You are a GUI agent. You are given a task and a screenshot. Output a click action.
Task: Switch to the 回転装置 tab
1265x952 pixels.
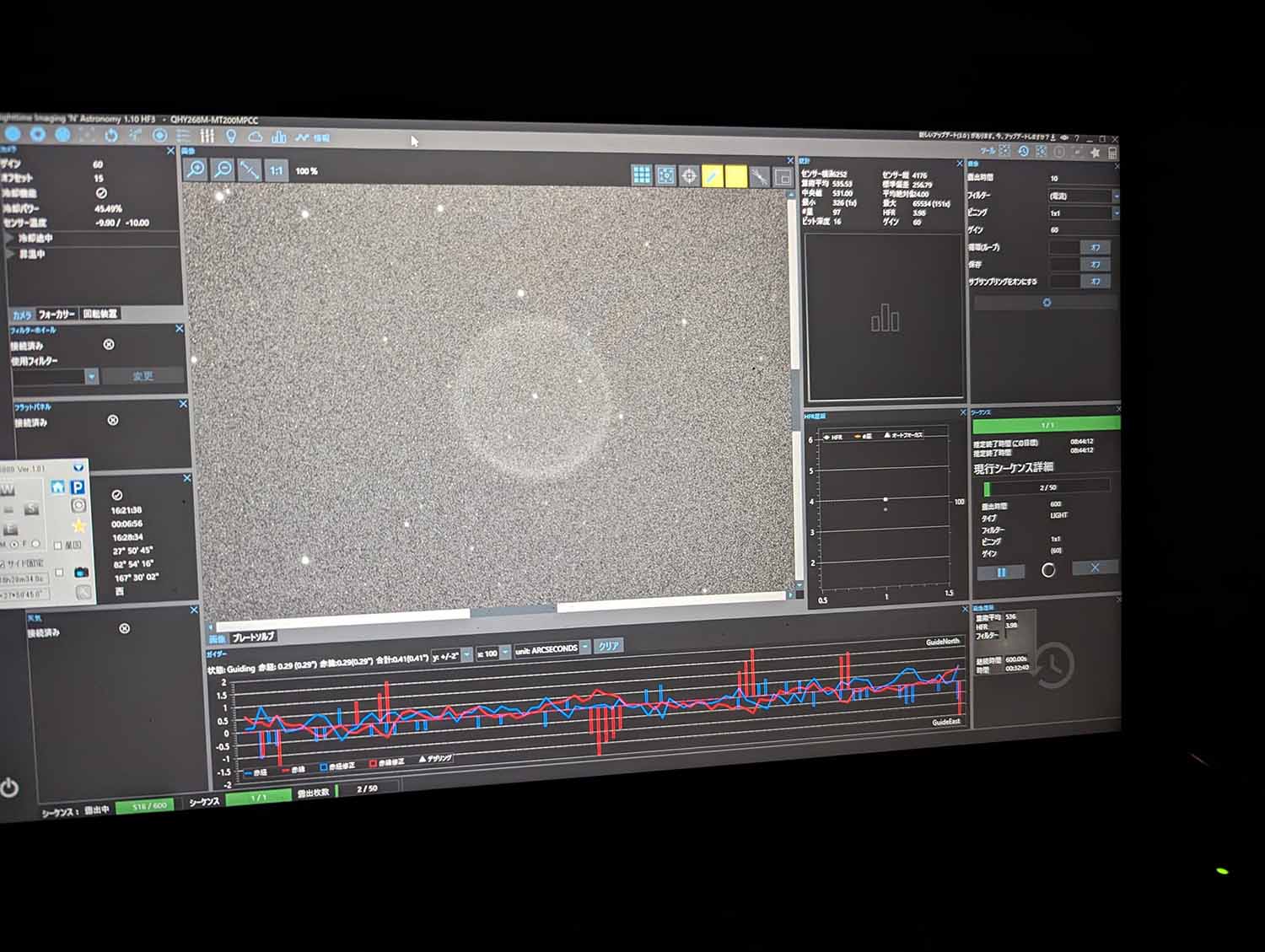[x=100, y=314]
